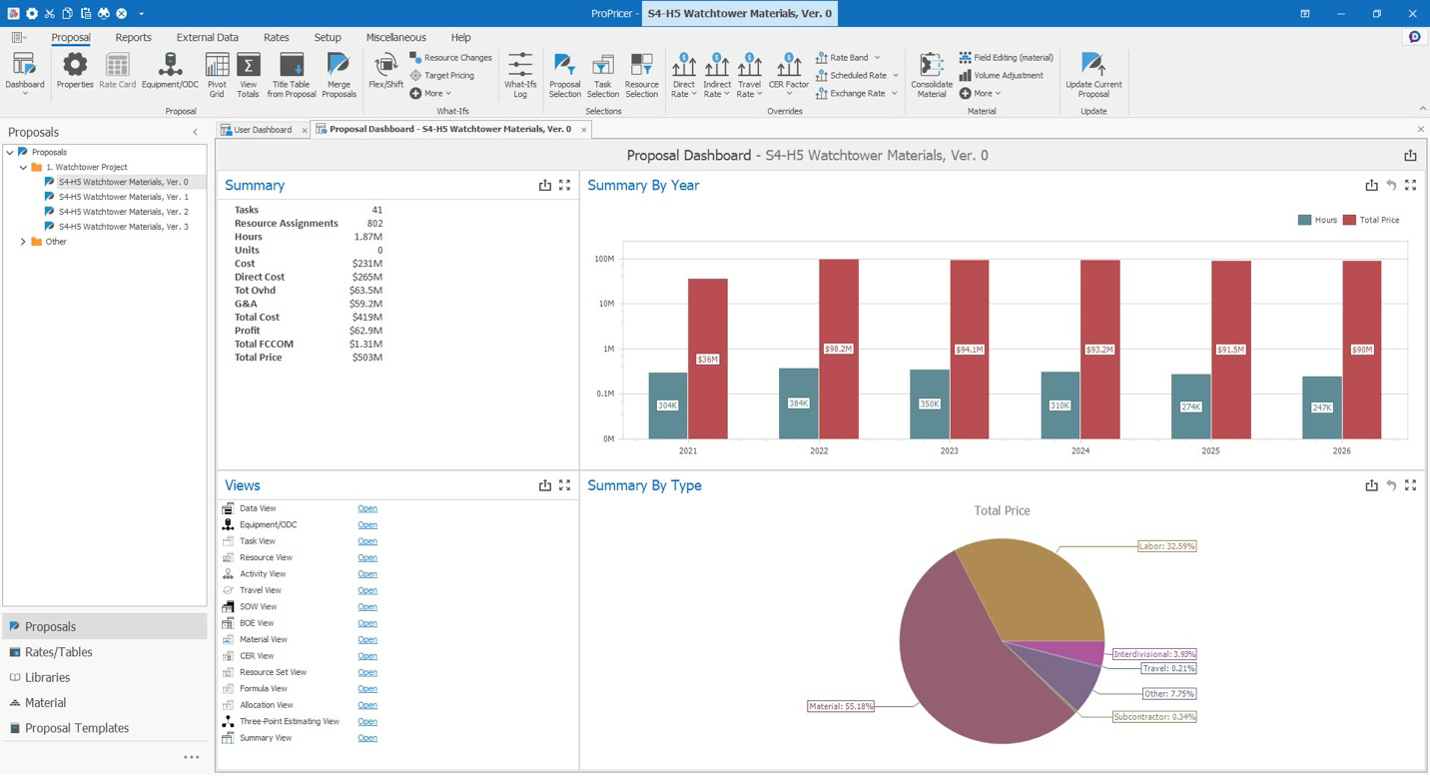
Task: Toggle the Hours legend series
Action: point(1317,220)
